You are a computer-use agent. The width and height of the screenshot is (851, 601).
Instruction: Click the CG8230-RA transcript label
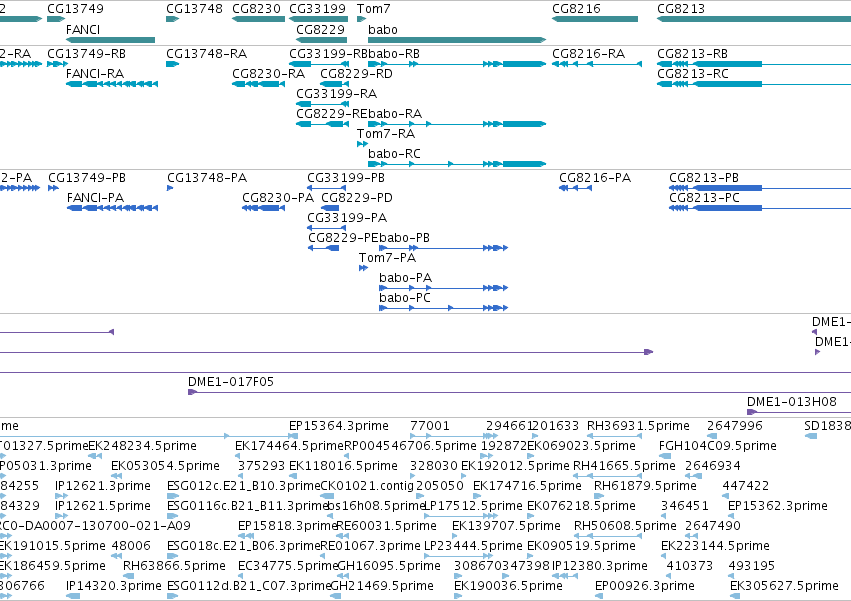pos(268,73)
